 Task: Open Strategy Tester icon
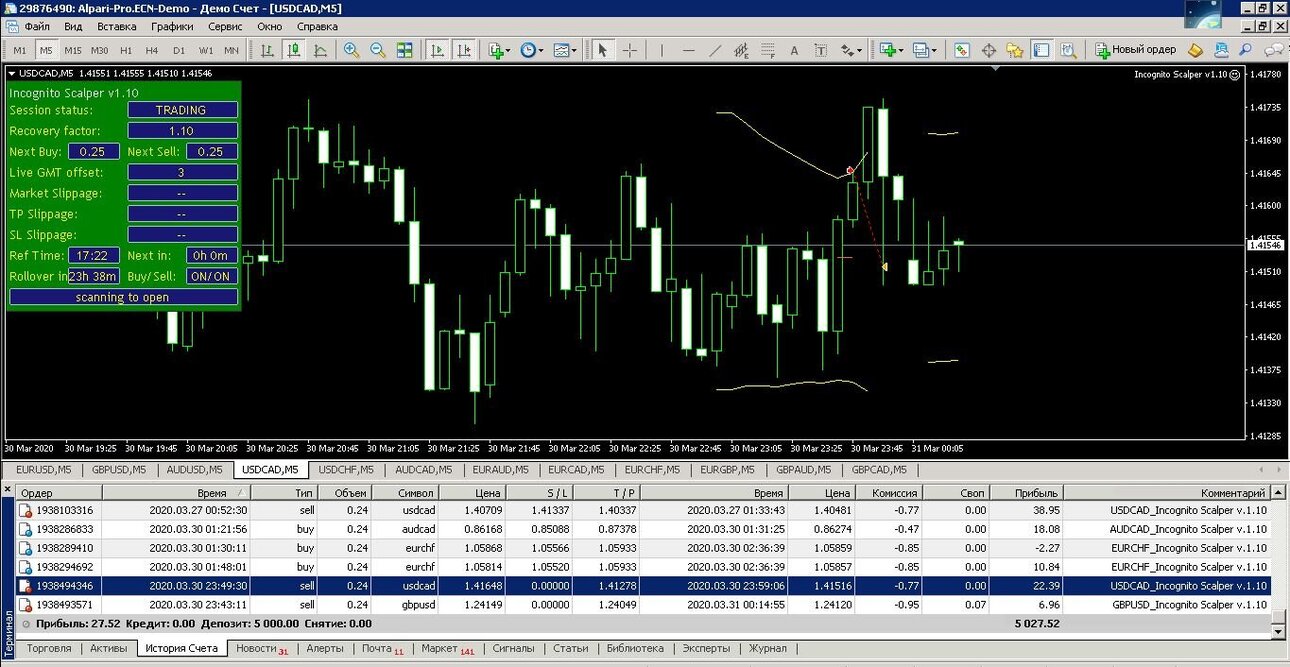1068,50
